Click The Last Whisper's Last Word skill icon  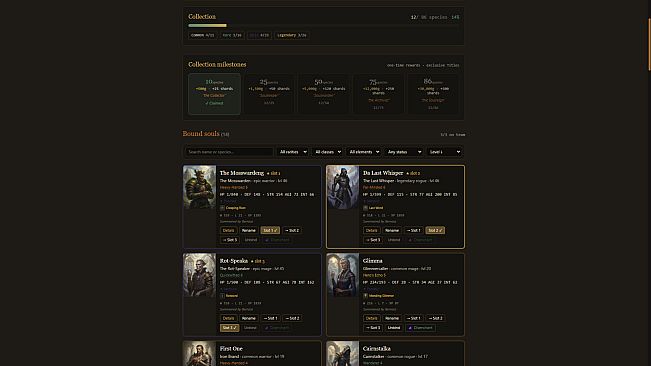(x=365, y=208)
